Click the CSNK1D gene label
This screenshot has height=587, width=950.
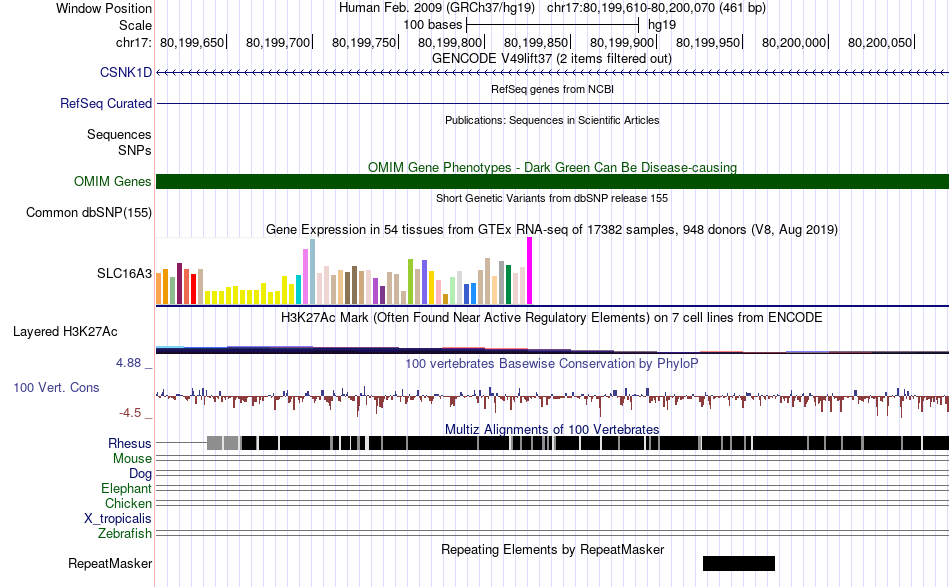click(125, 72)
